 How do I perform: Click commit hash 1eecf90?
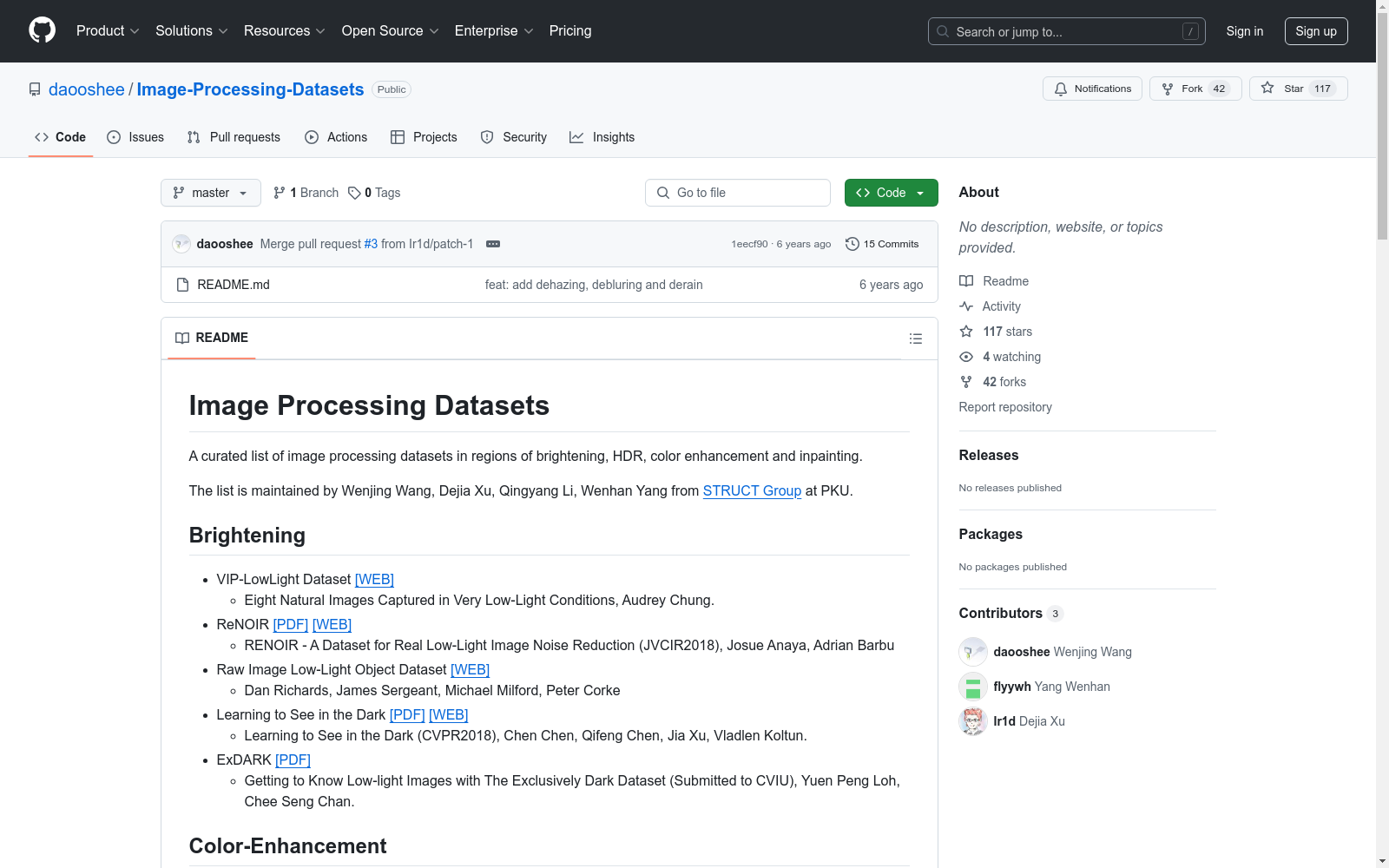[749, 244]
